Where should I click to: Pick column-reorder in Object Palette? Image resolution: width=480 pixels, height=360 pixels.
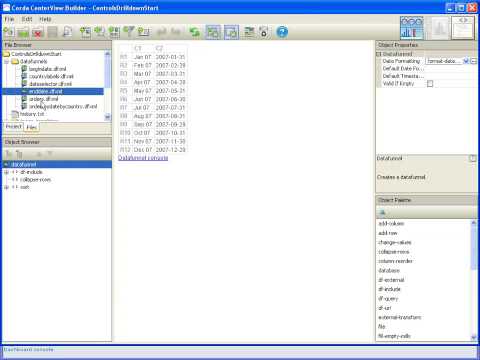[x=395, y=261]
